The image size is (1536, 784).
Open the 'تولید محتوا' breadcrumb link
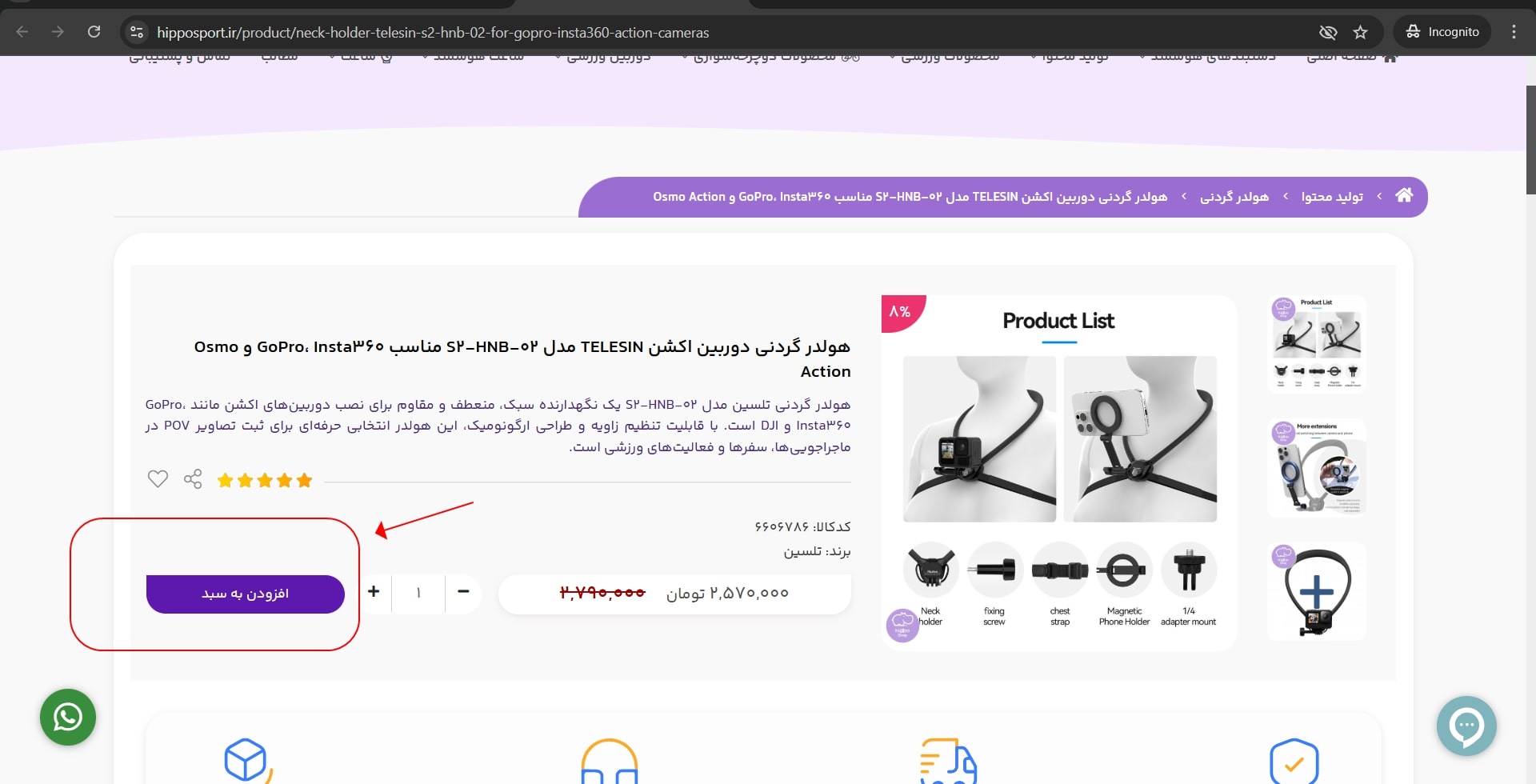click(x=1332, y=196)
